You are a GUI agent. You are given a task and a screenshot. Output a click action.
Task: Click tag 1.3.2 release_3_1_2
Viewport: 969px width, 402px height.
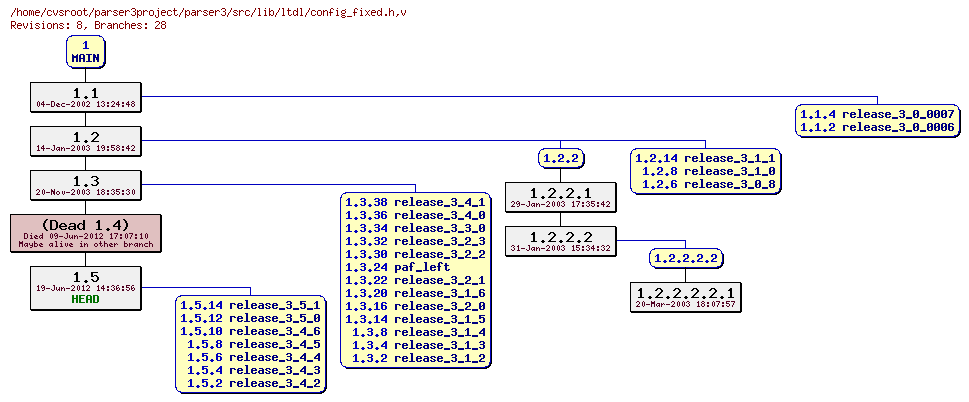point(419,358)
